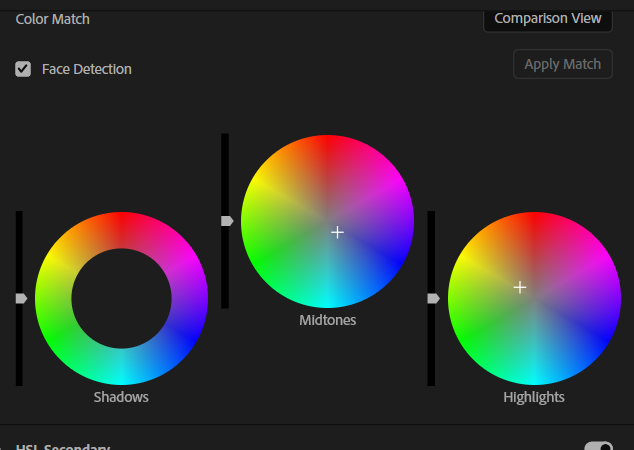Click top of the Highlights slider track
The image size is (634, 450).
point(431,218)
